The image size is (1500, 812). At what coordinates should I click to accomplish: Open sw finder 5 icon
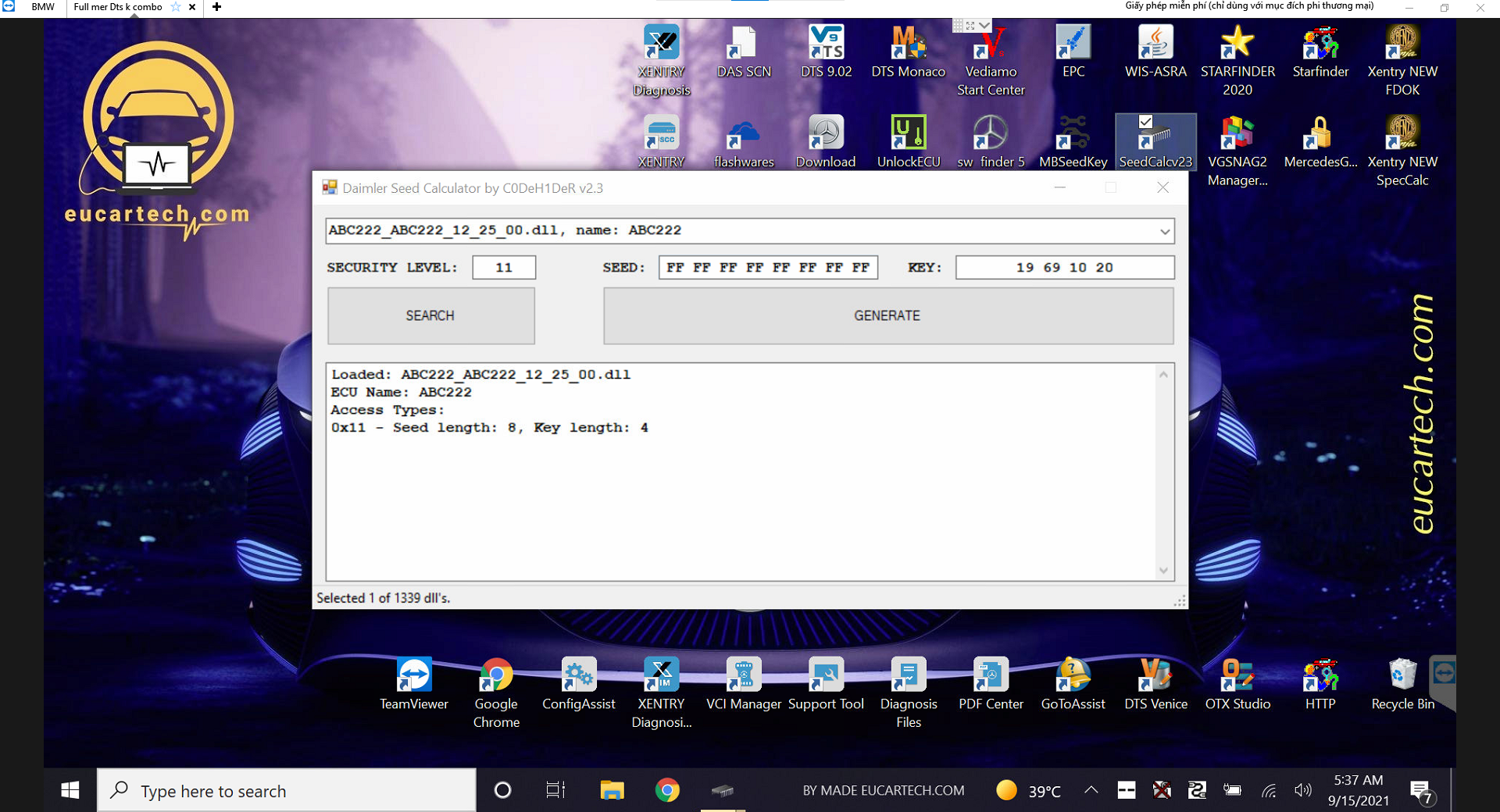(991, 142)
